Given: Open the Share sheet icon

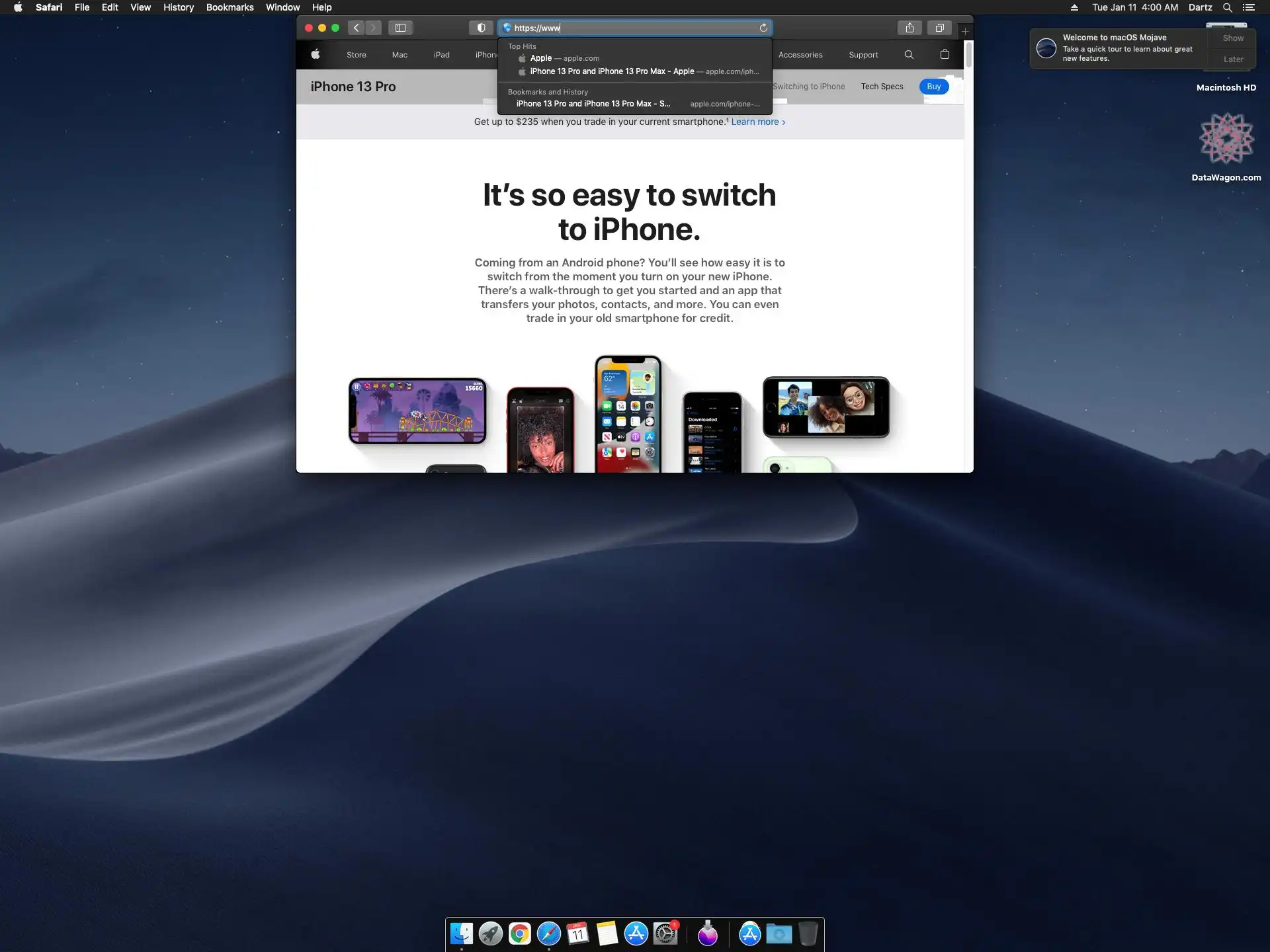Looking at the screenshot, I should click(910, 28).
